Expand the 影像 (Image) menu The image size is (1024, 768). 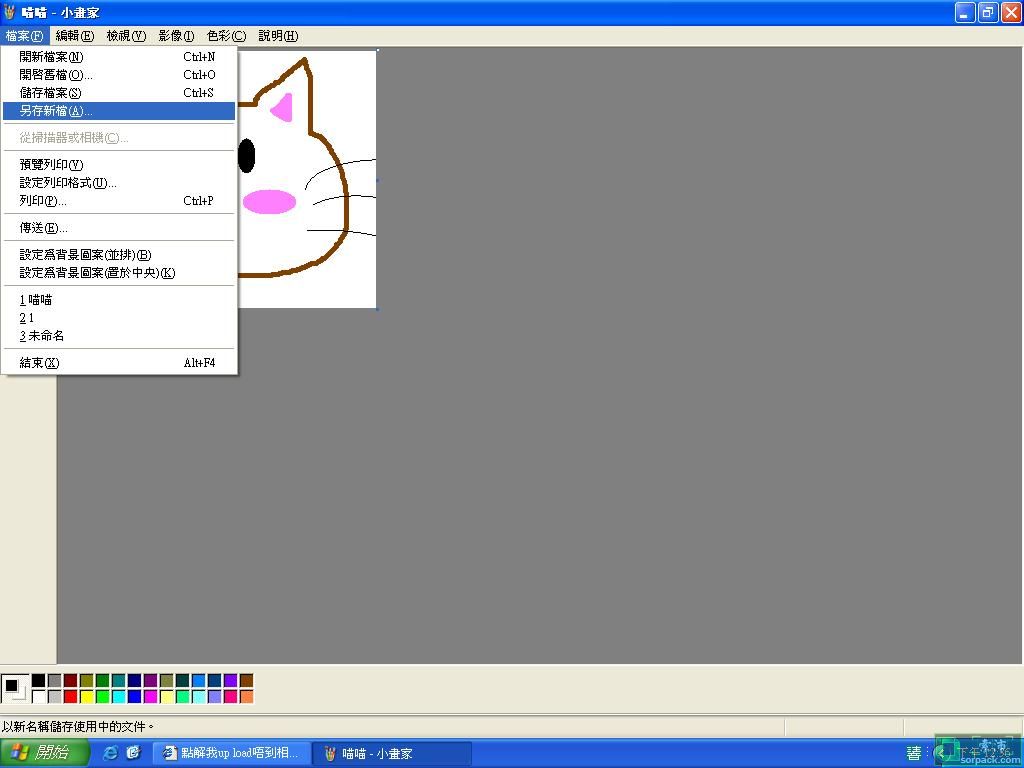point(176,36)
